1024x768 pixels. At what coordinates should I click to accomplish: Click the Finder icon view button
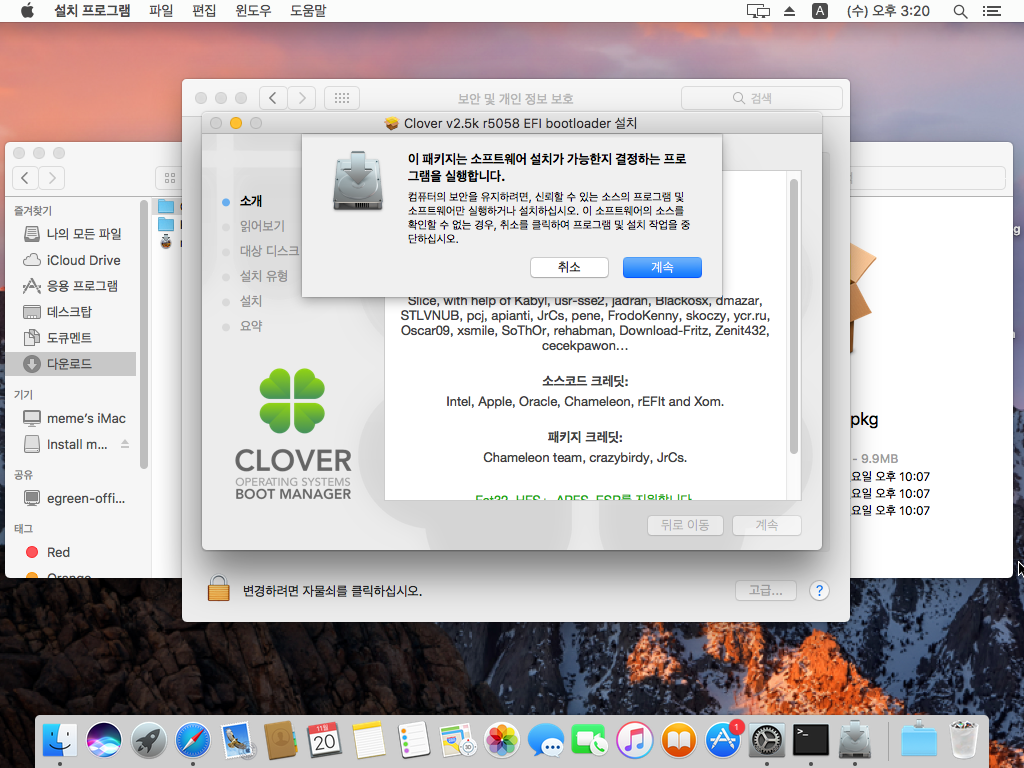pos(169,178)
